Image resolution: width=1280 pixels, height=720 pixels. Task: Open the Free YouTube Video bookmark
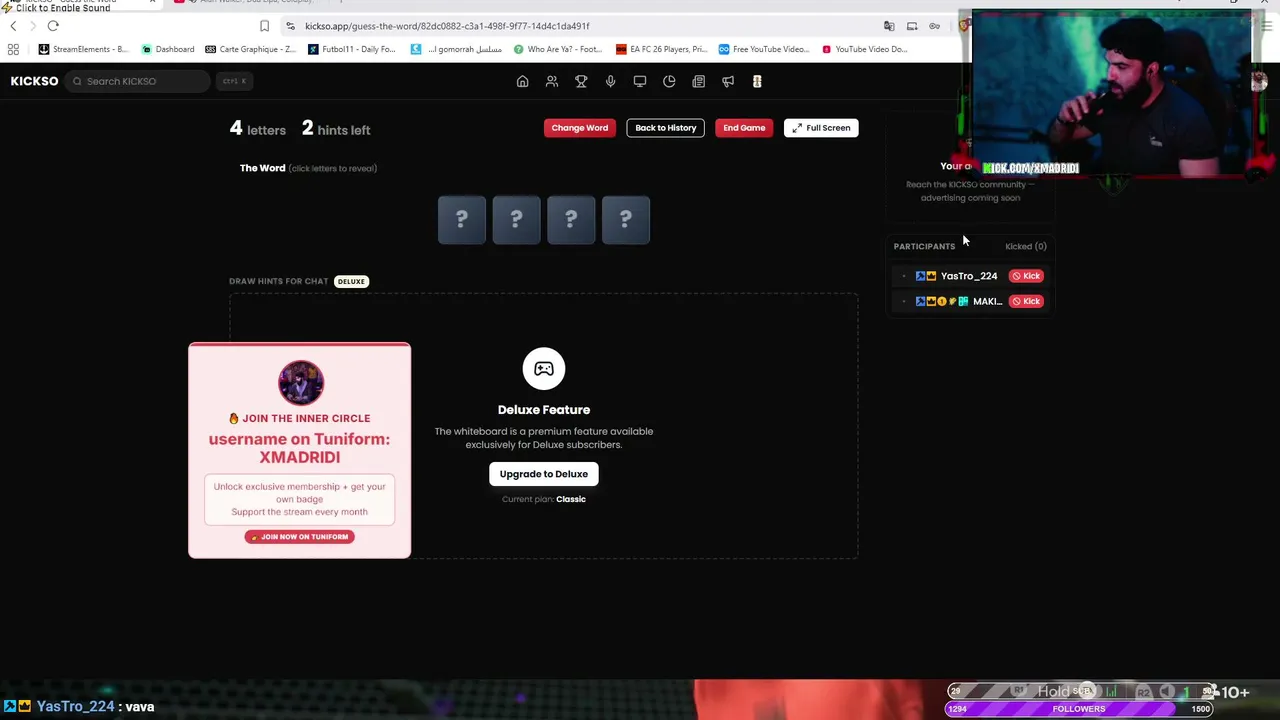(x=764, y=49)
